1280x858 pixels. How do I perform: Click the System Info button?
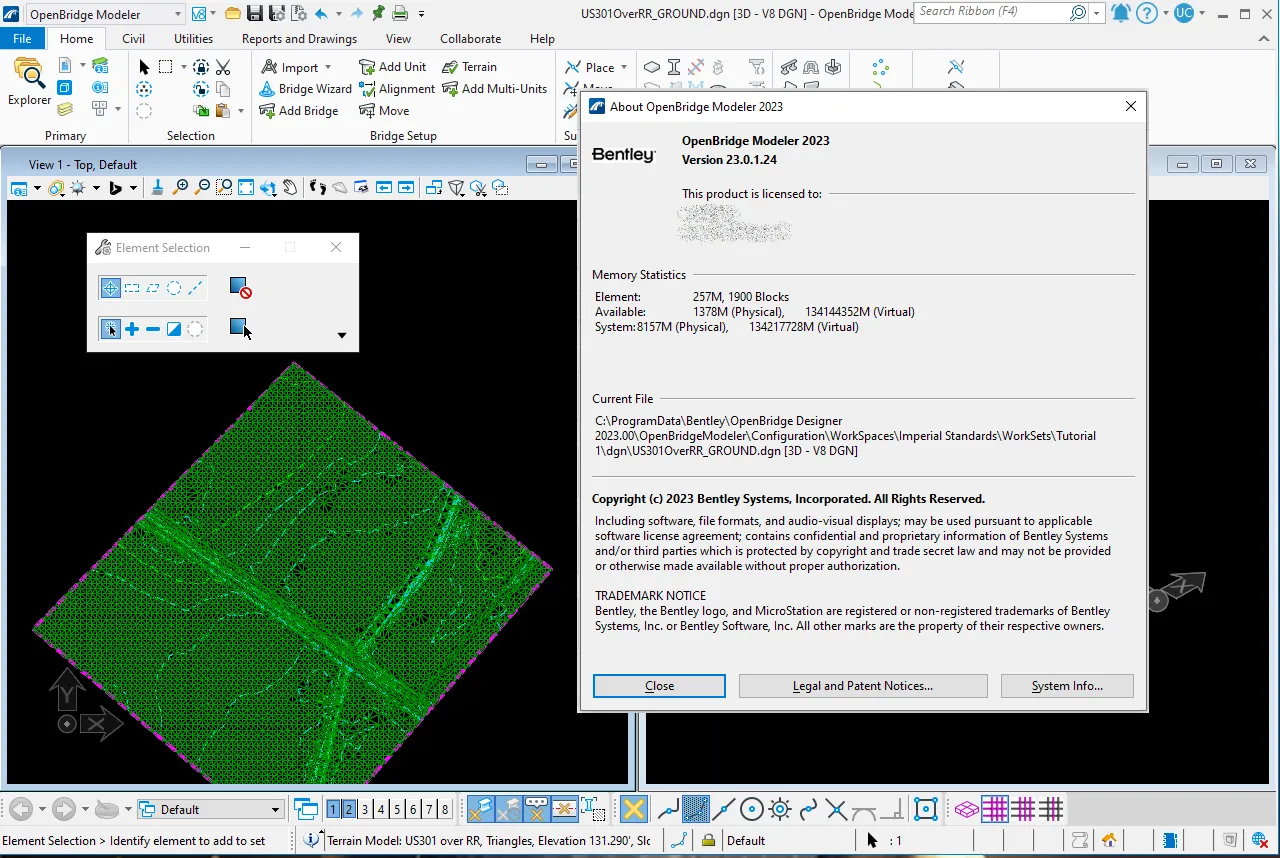point(1067,686)
